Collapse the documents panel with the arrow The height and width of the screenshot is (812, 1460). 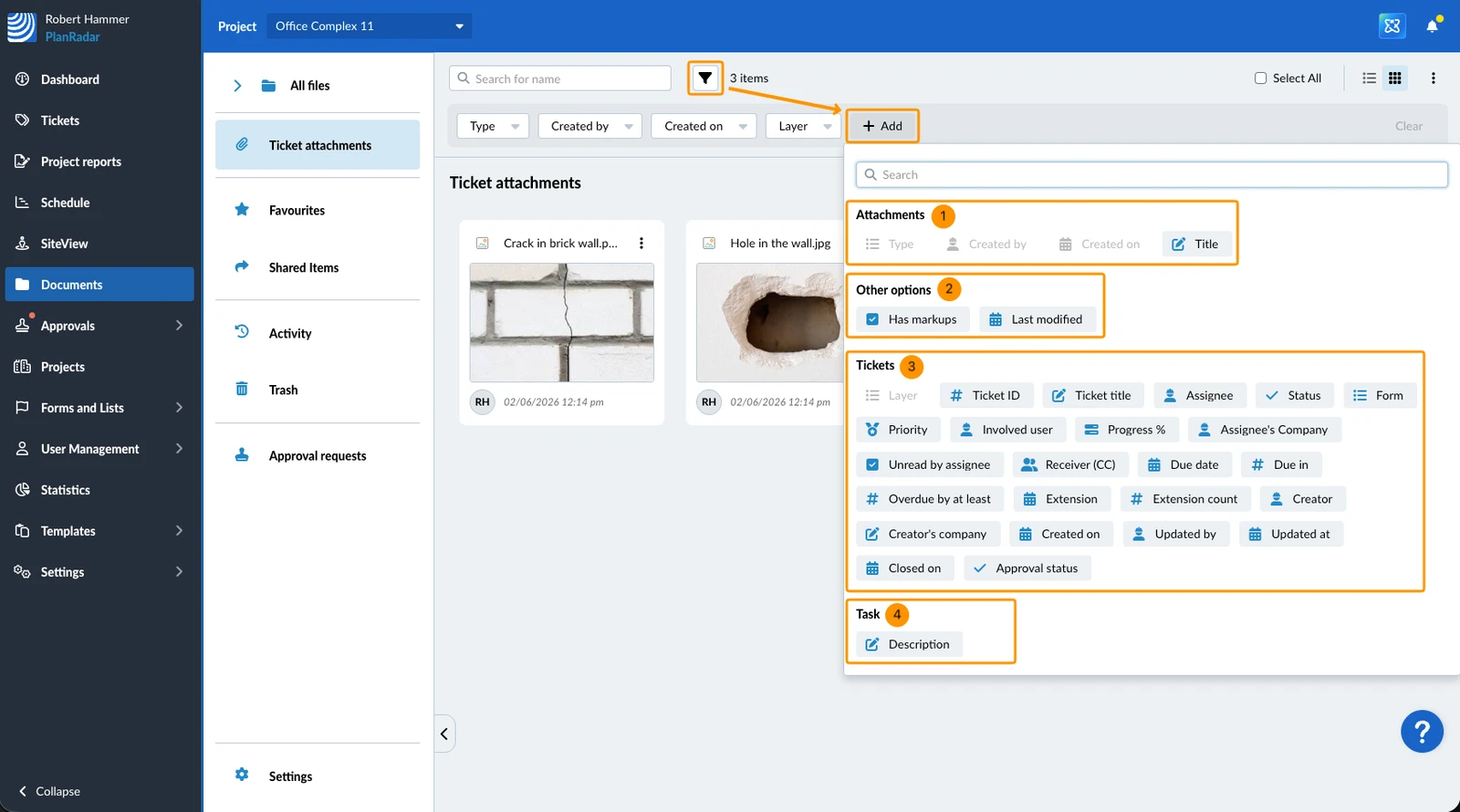click(x=444, y=734)
